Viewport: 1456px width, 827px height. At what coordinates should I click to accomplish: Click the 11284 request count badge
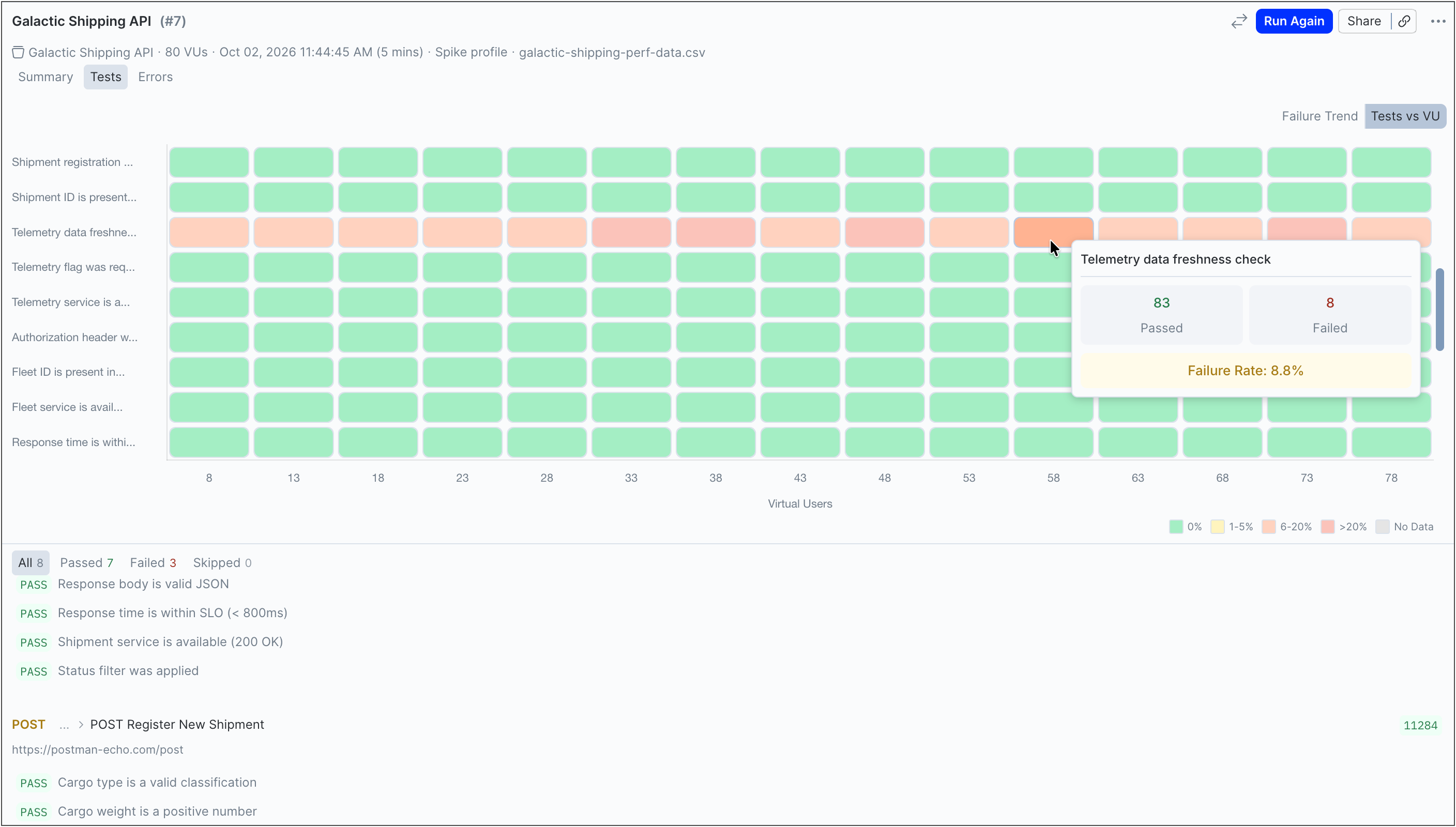(1420, 725)
